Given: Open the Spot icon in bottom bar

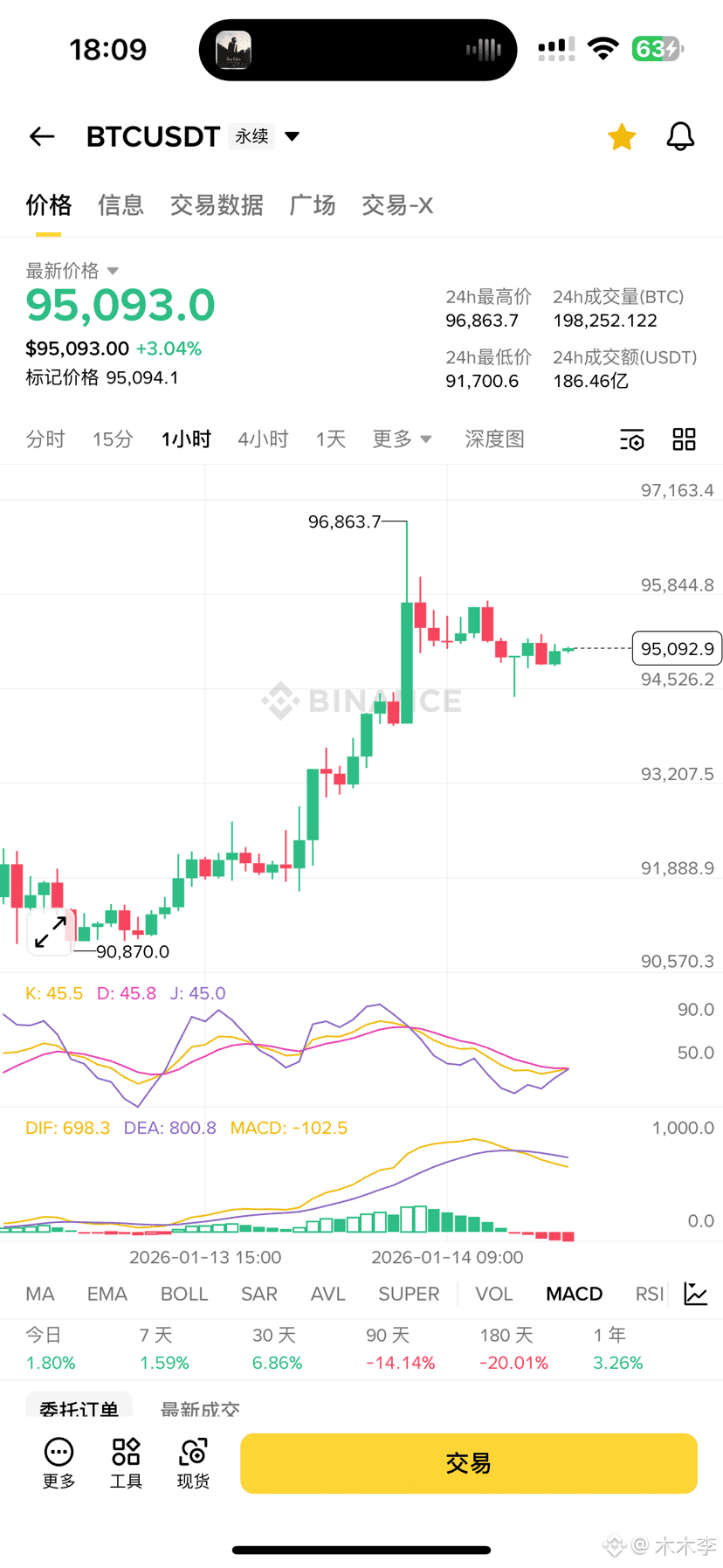Looking at the screenshot, I should [x=193, y=1462].
